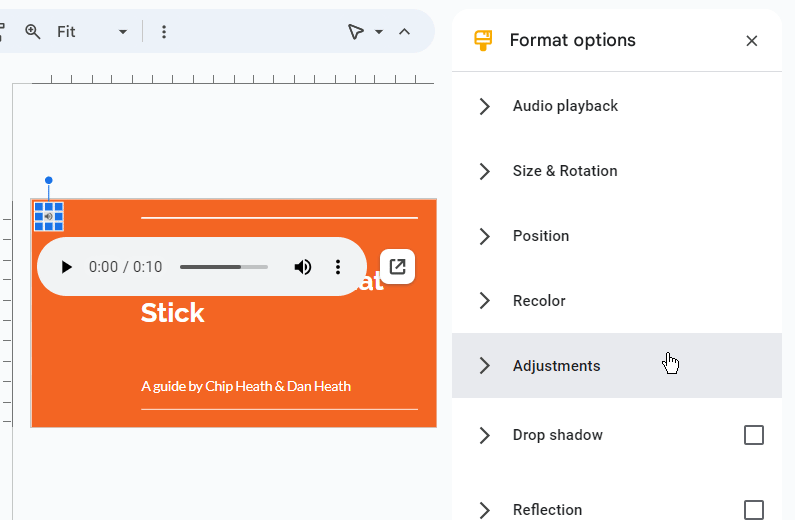Open pointer mode dropdown arrow
Image resolution: width=795 pixels, height=520 pixels.
click(x=379, y=32)
